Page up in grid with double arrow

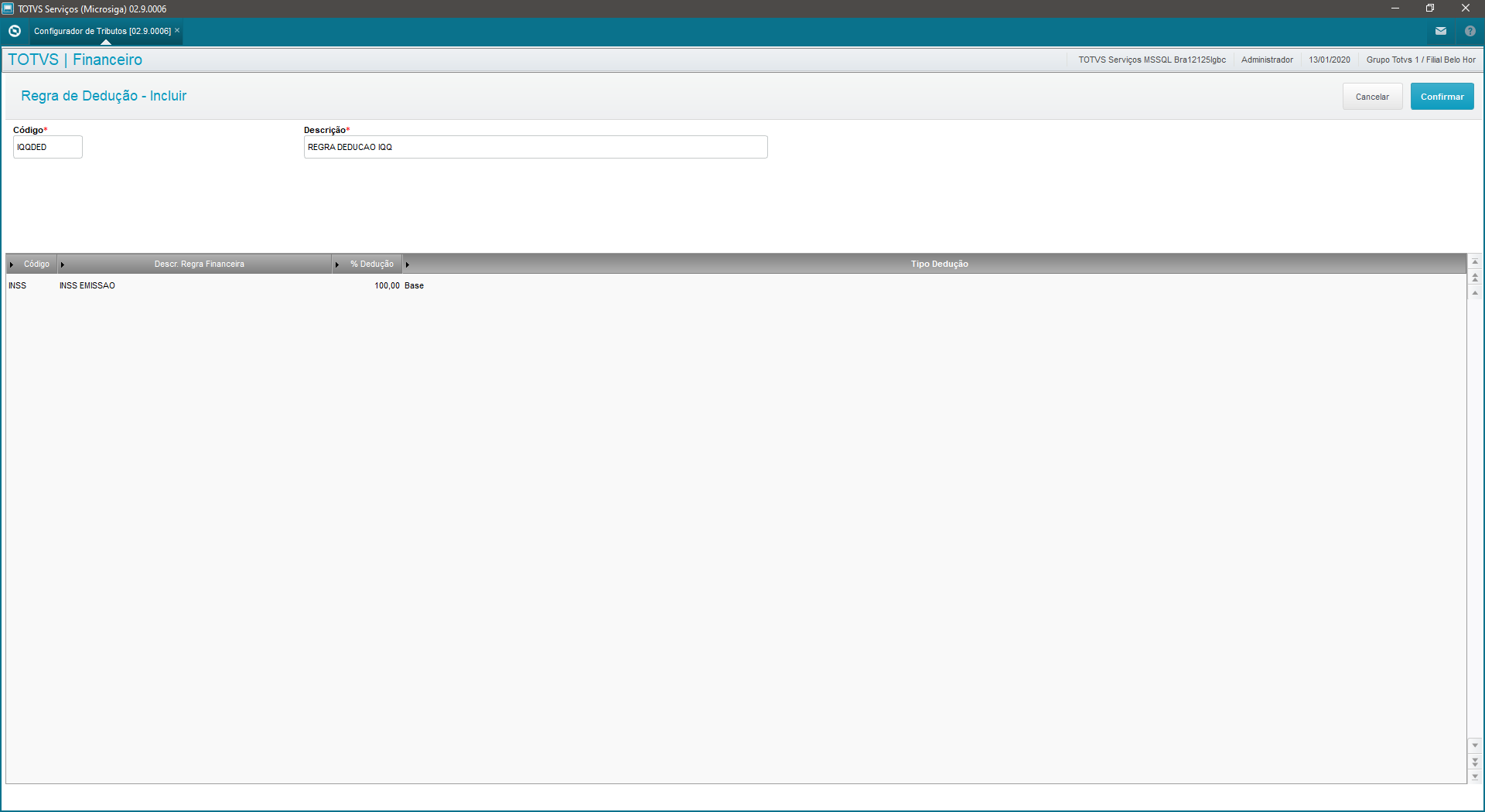1475,277
